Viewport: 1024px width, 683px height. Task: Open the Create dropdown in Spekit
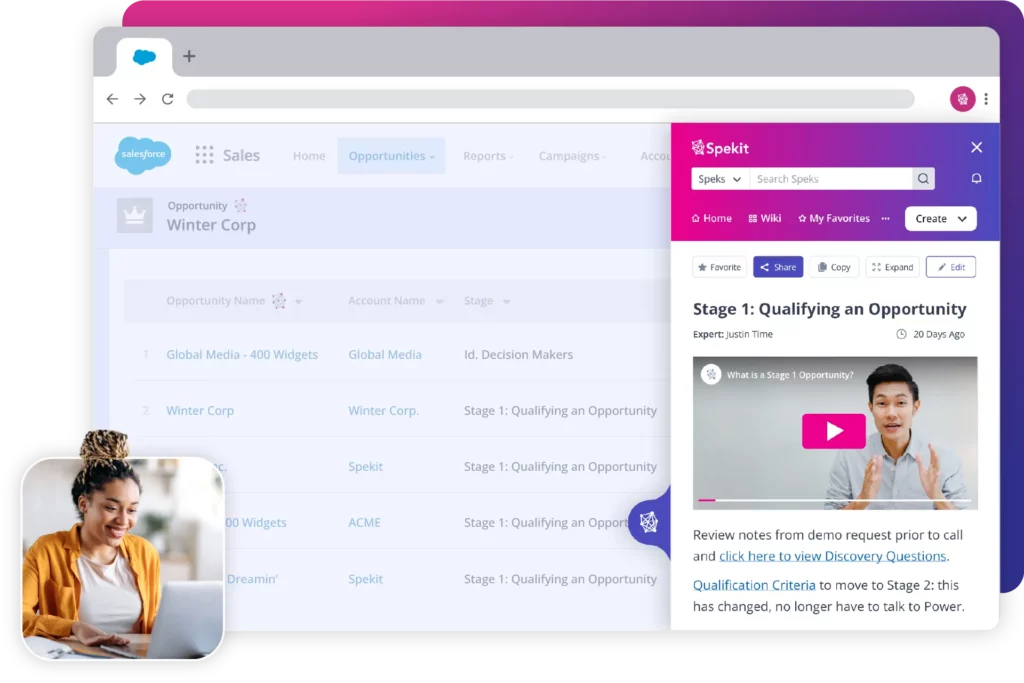point(940,218)
